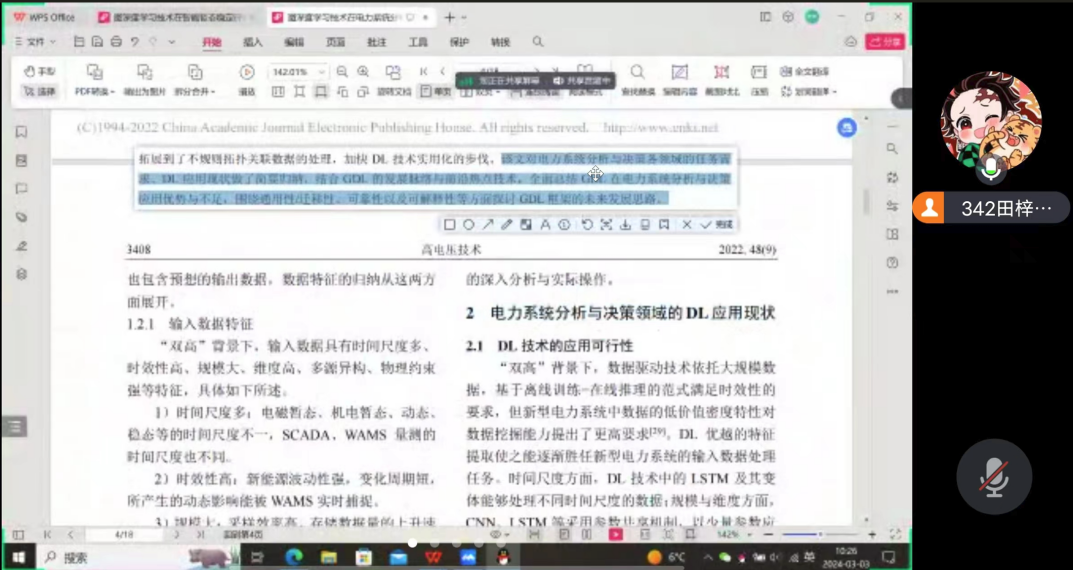Open the bookmark panel in left sidebar

pyautogui.click(x=21, y=132)
